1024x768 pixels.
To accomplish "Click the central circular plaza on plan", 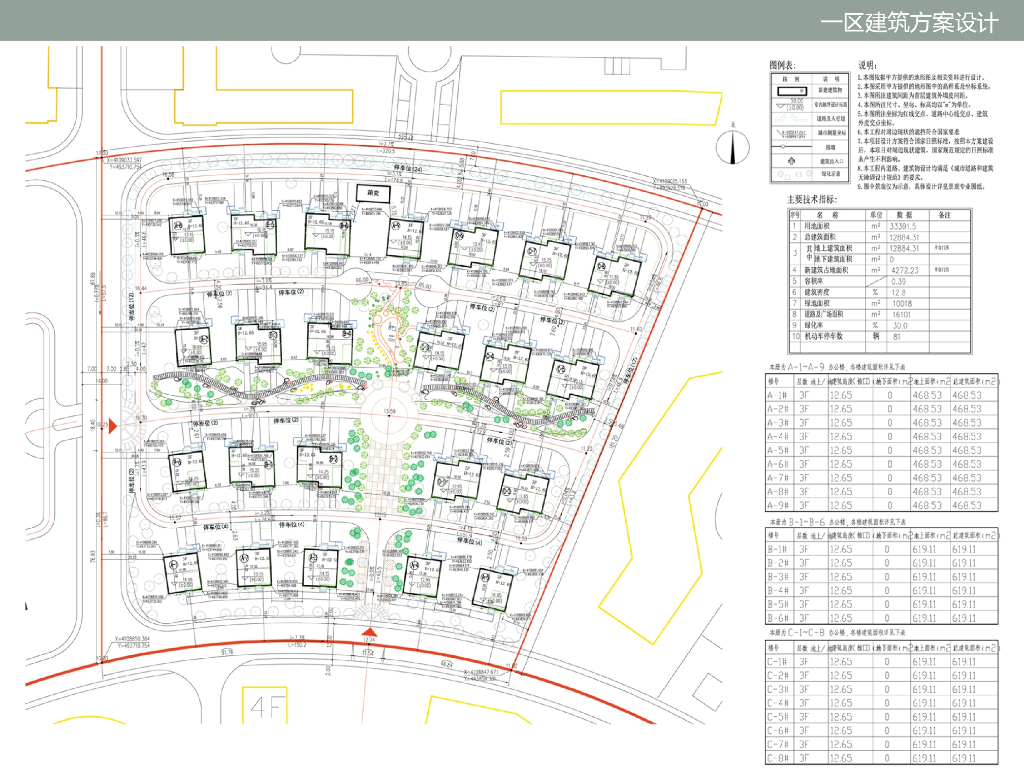I will pyautogui.click(x=389, y=412).
